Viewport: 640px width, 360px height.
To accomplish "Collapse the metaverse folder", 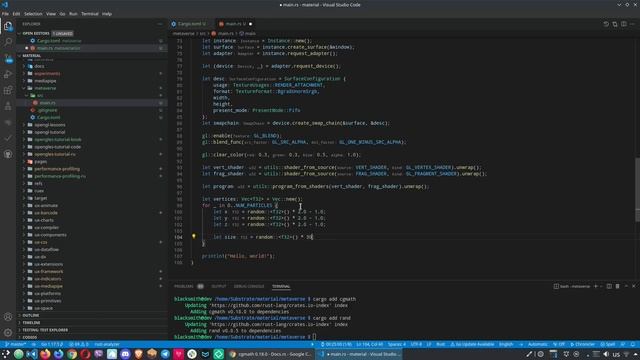I will [x=45, y=88].
